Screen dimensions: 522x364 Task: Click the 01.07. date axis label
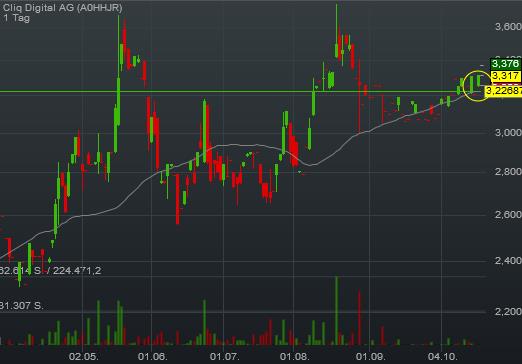pos(225,357)
